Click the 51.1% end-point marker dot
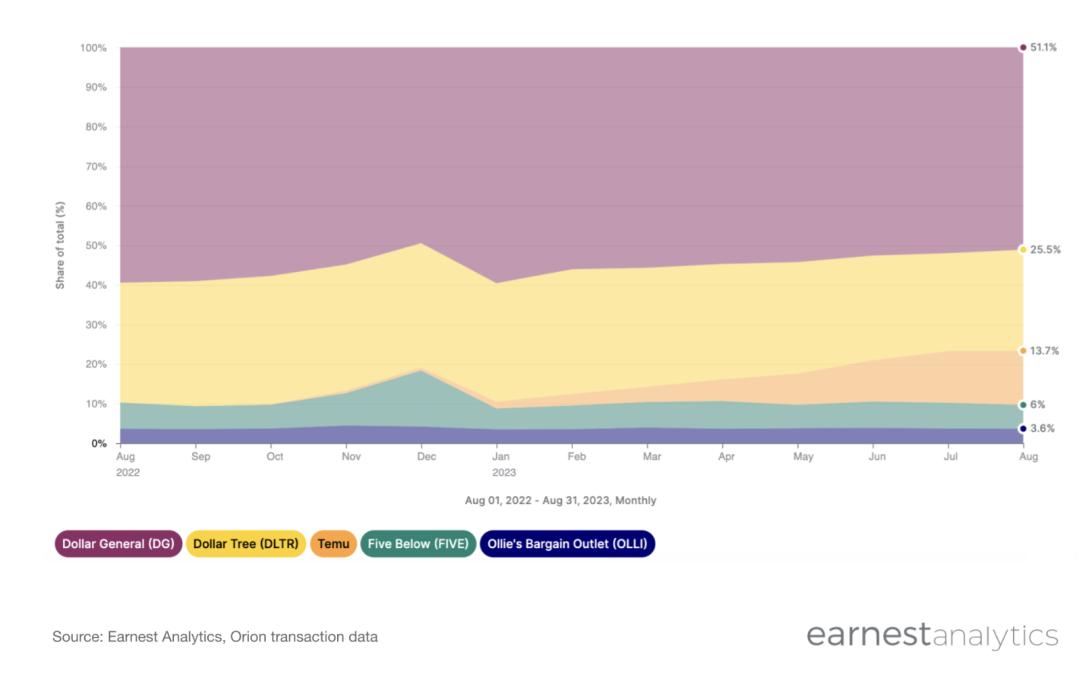Screen dimensions: 1080x682 pyautogui.click(x=1023, y=48)
